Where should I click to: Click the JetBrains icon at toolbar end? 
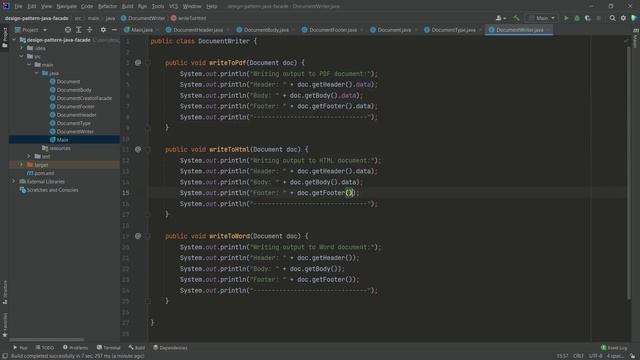click(634, 18)
